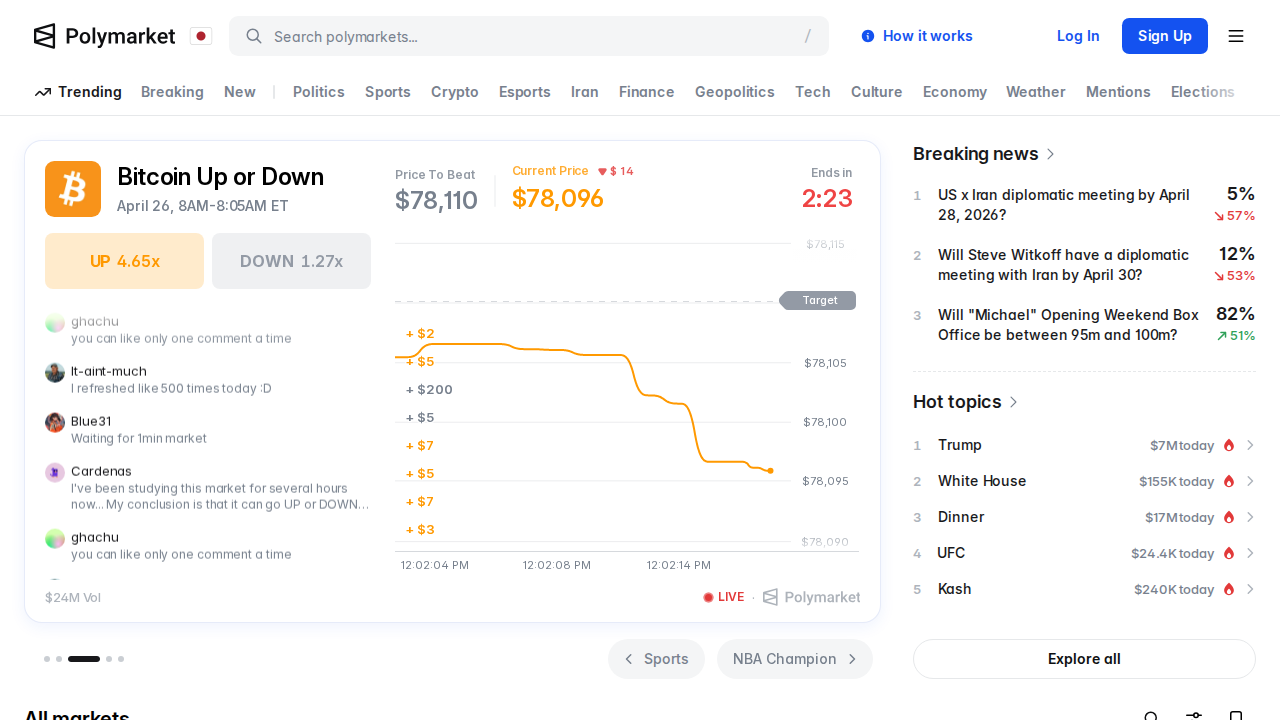Click Cardenas's avatar
1280x720 pixels.
point(55,472)
